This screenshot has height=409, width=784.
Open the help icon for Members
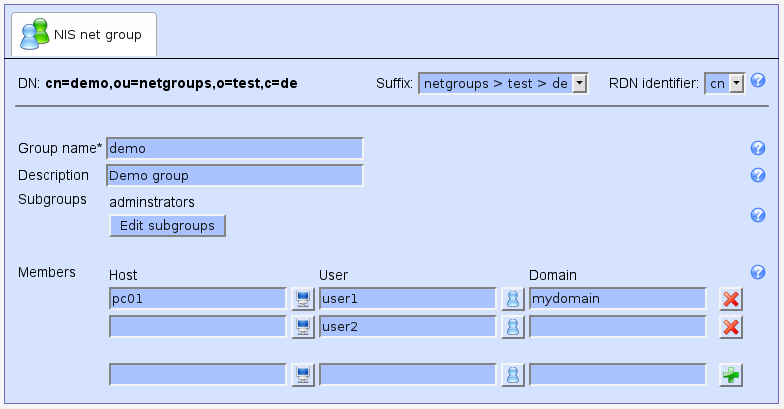pos(757,272)
